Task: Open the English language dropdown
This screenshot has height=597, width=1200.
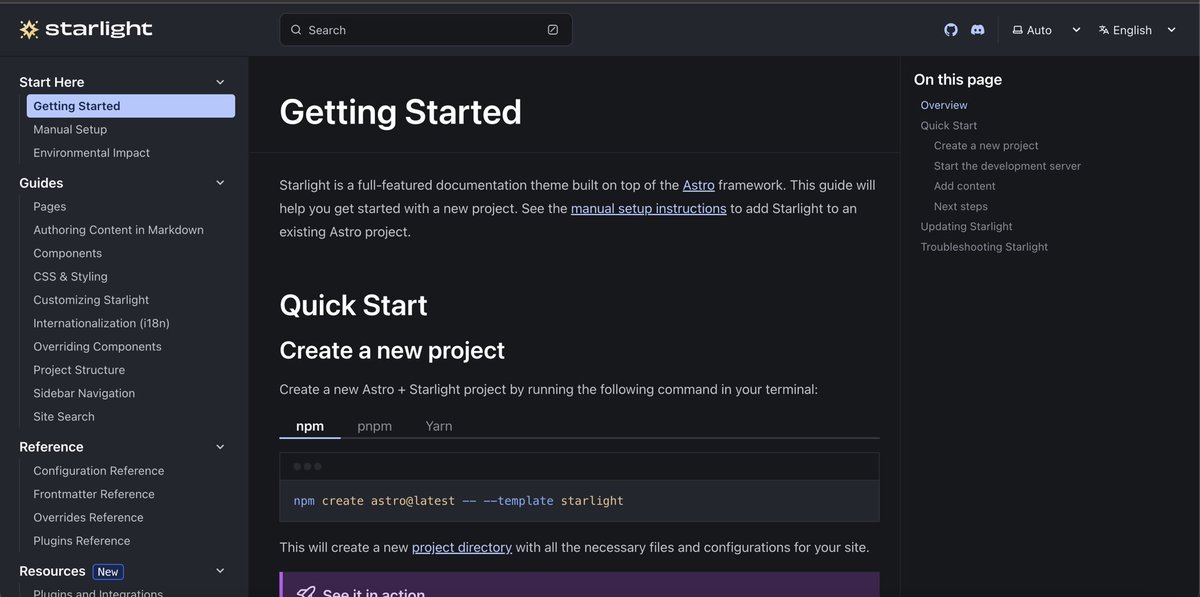Action: click(x=1138, y=30)
